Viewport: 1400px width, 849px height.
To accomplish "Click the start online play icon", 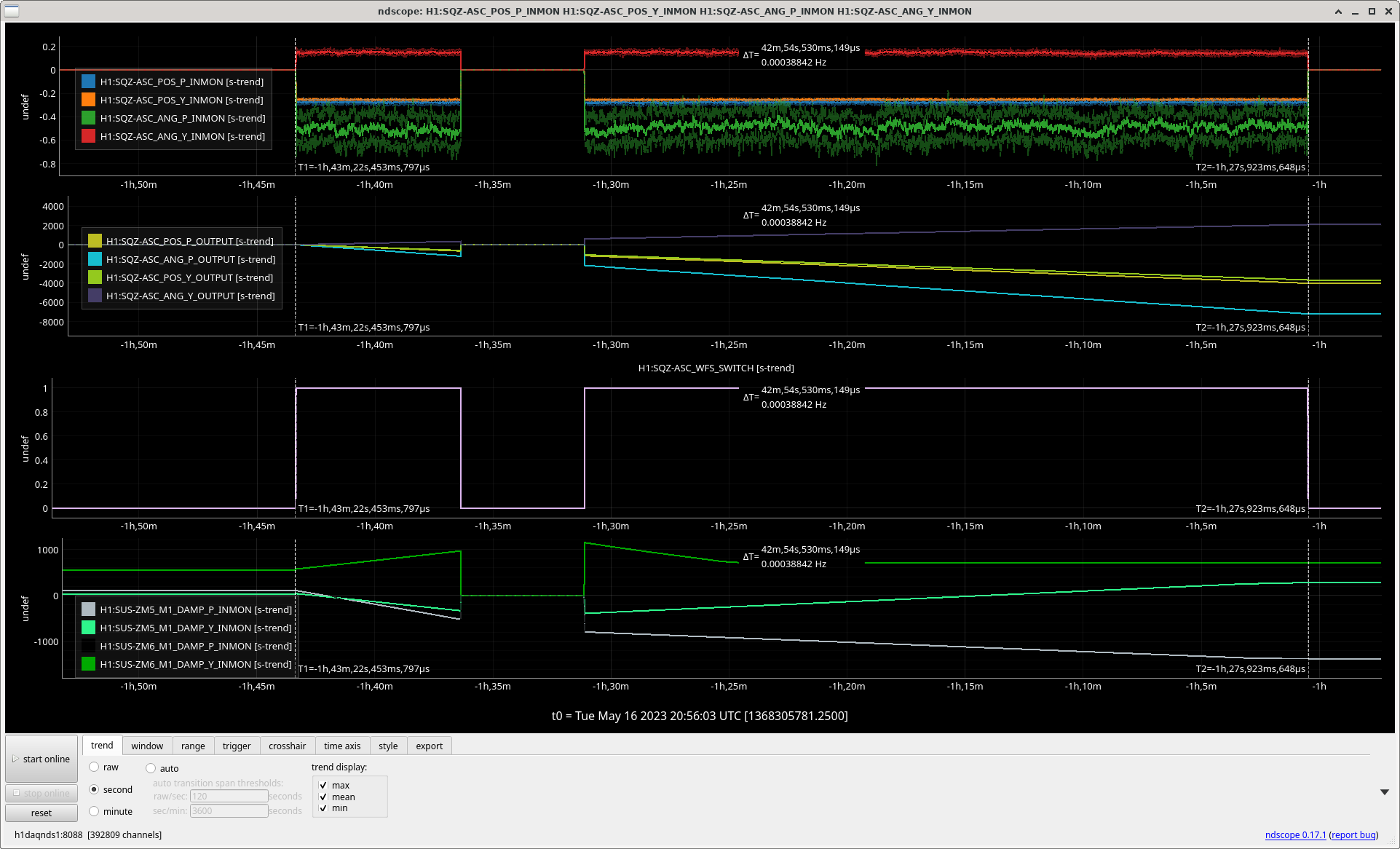I will coord(15,759).
